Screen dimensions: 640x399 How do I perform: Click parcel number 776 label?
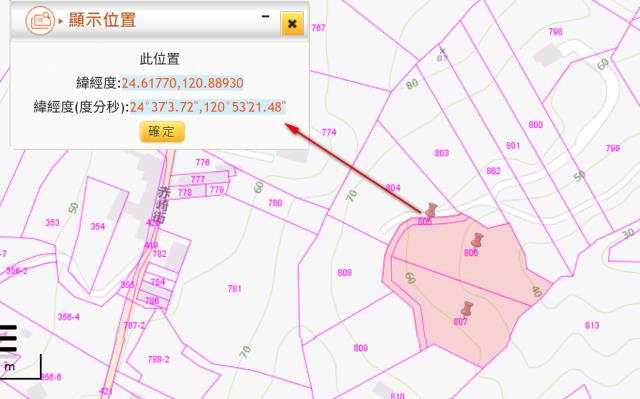pos(202,163)
